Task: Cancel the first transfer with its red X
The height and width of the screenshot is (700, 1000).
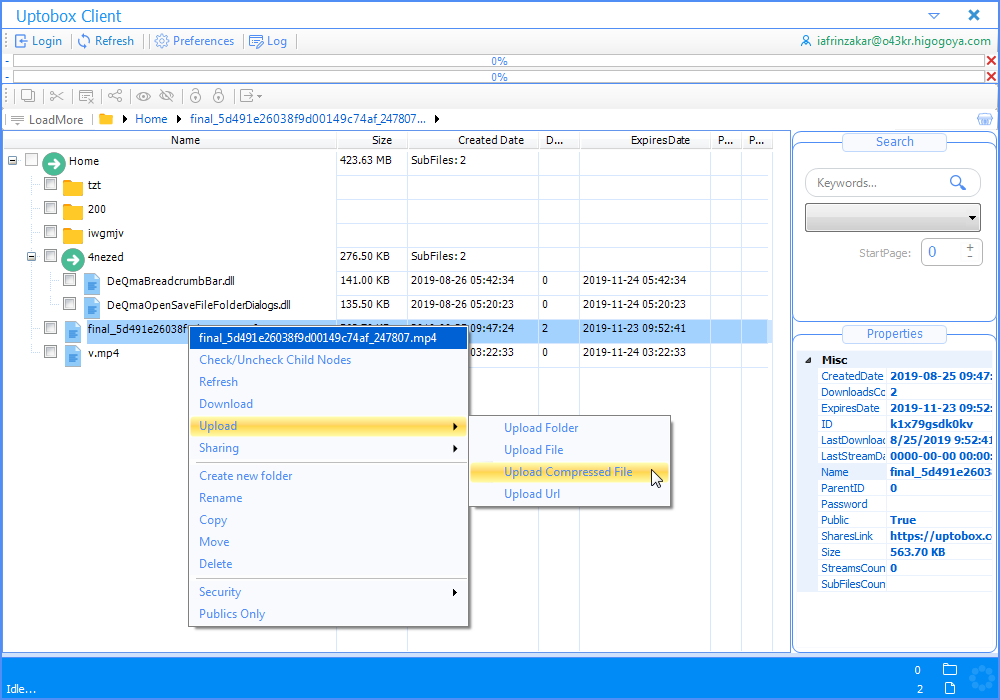Action: pyautogui.click(x=991, y=61)
